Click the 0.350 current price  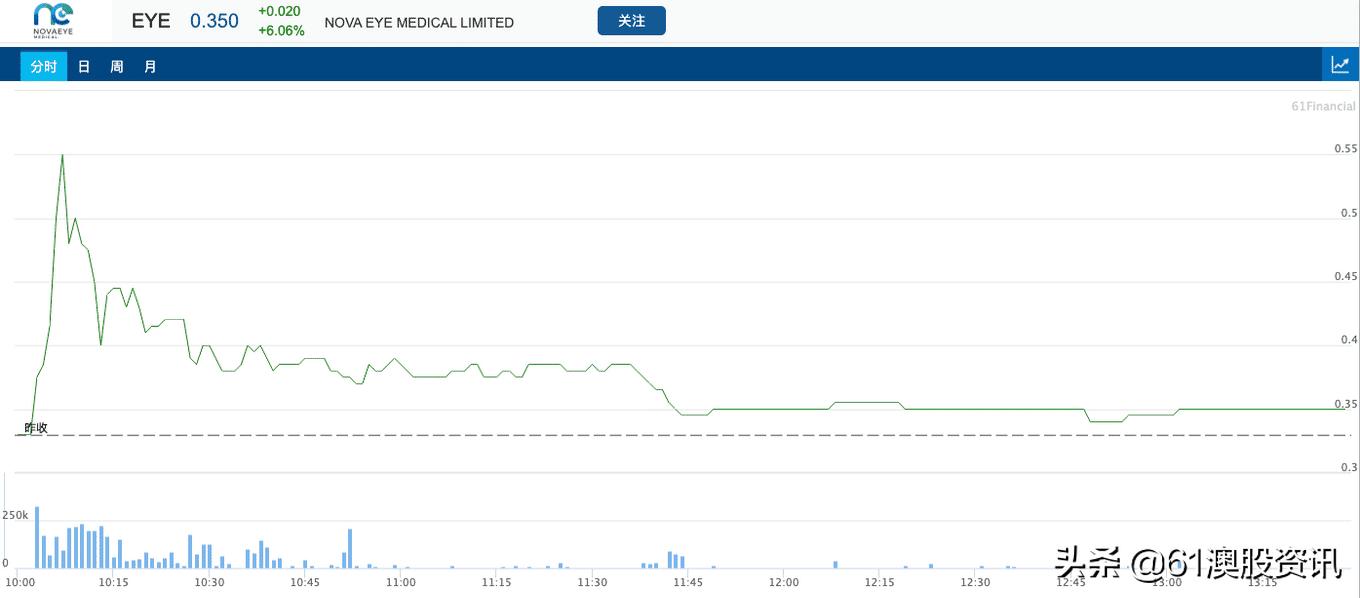click(214, 21)
